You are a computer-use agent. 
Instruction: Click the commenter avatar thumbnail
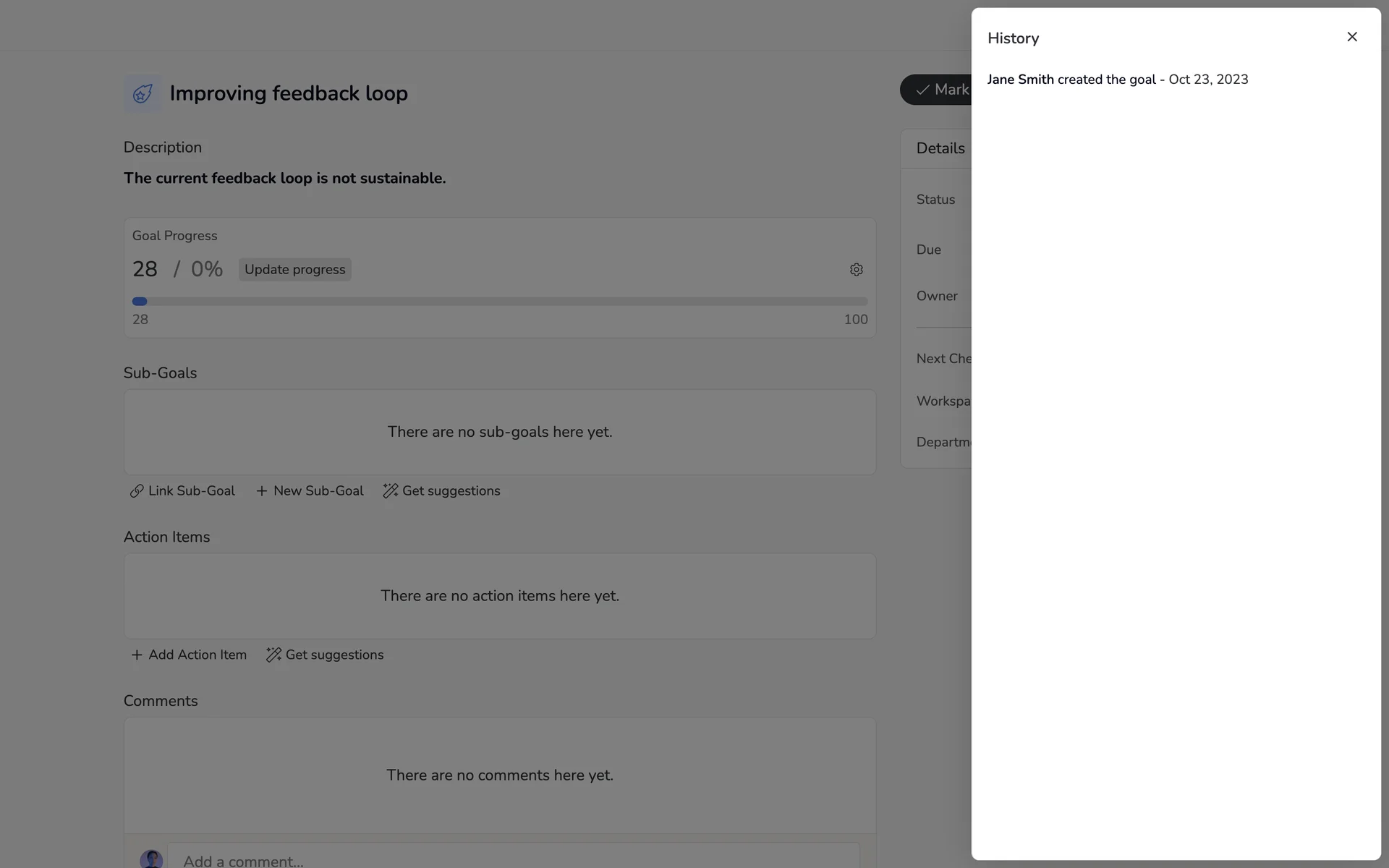(151, 859)
